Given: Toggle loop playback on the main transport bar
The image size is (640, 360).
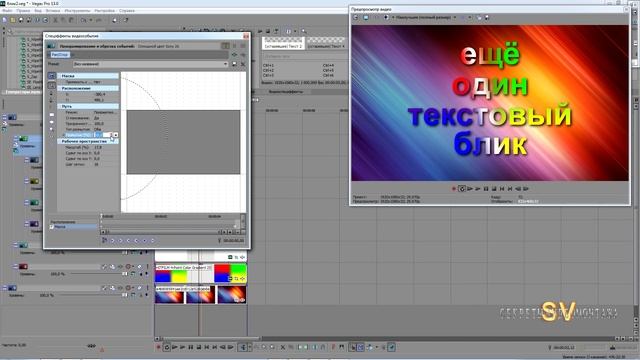Looking at the screenshot, I should tap(167, 347).
